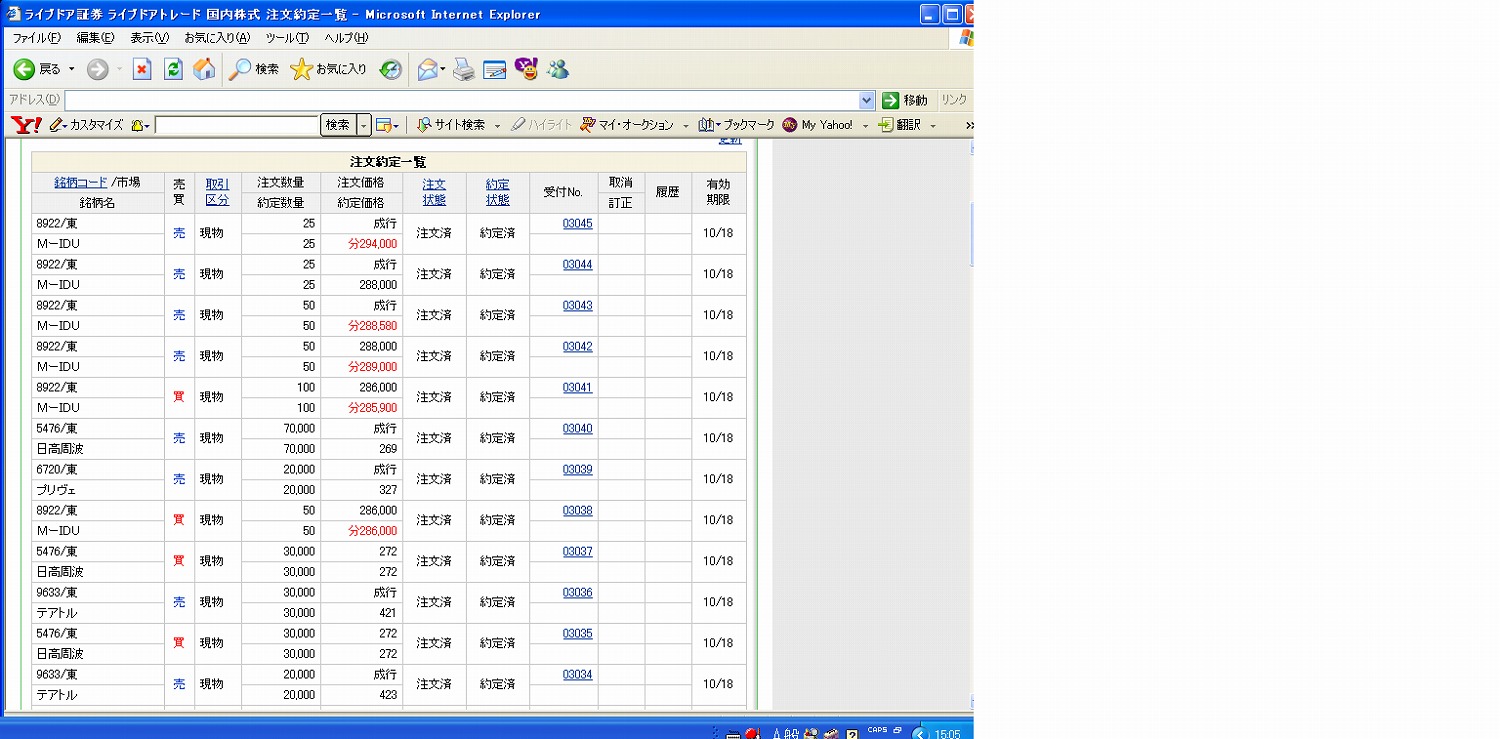The image size is (1500, 739).
Task: Click the 翻訳 translate button
Action: 899,125
